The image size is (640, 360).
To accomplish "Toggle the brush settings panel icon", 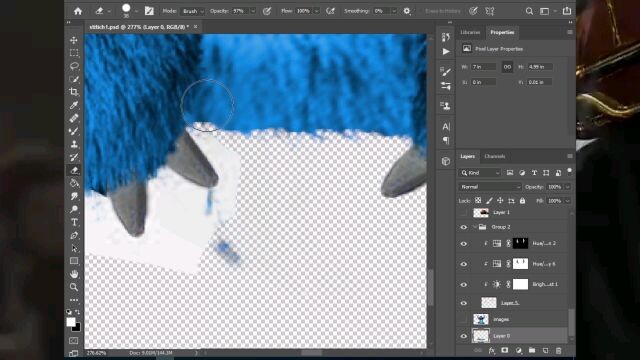I will pos(149,11).
